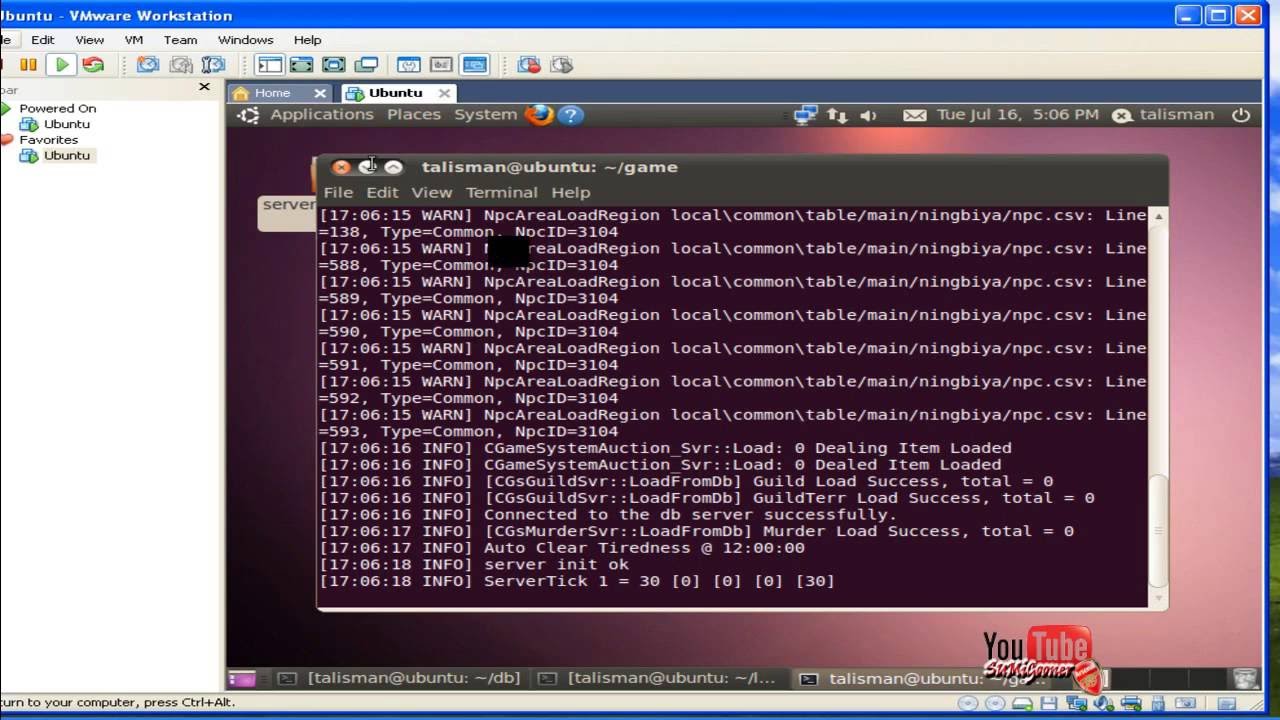Open the terminal's View menu
1280x720 pixels.
[432, 192]
